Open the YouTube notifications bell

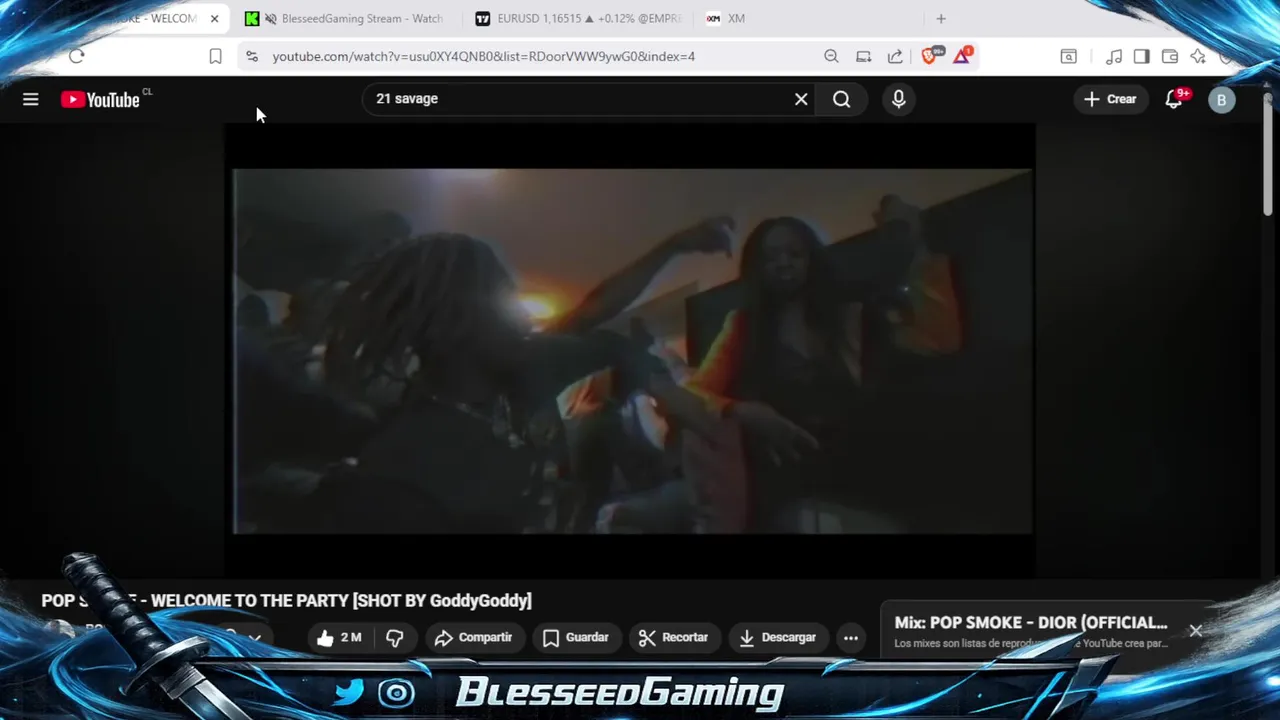[x=1174, y=99]
